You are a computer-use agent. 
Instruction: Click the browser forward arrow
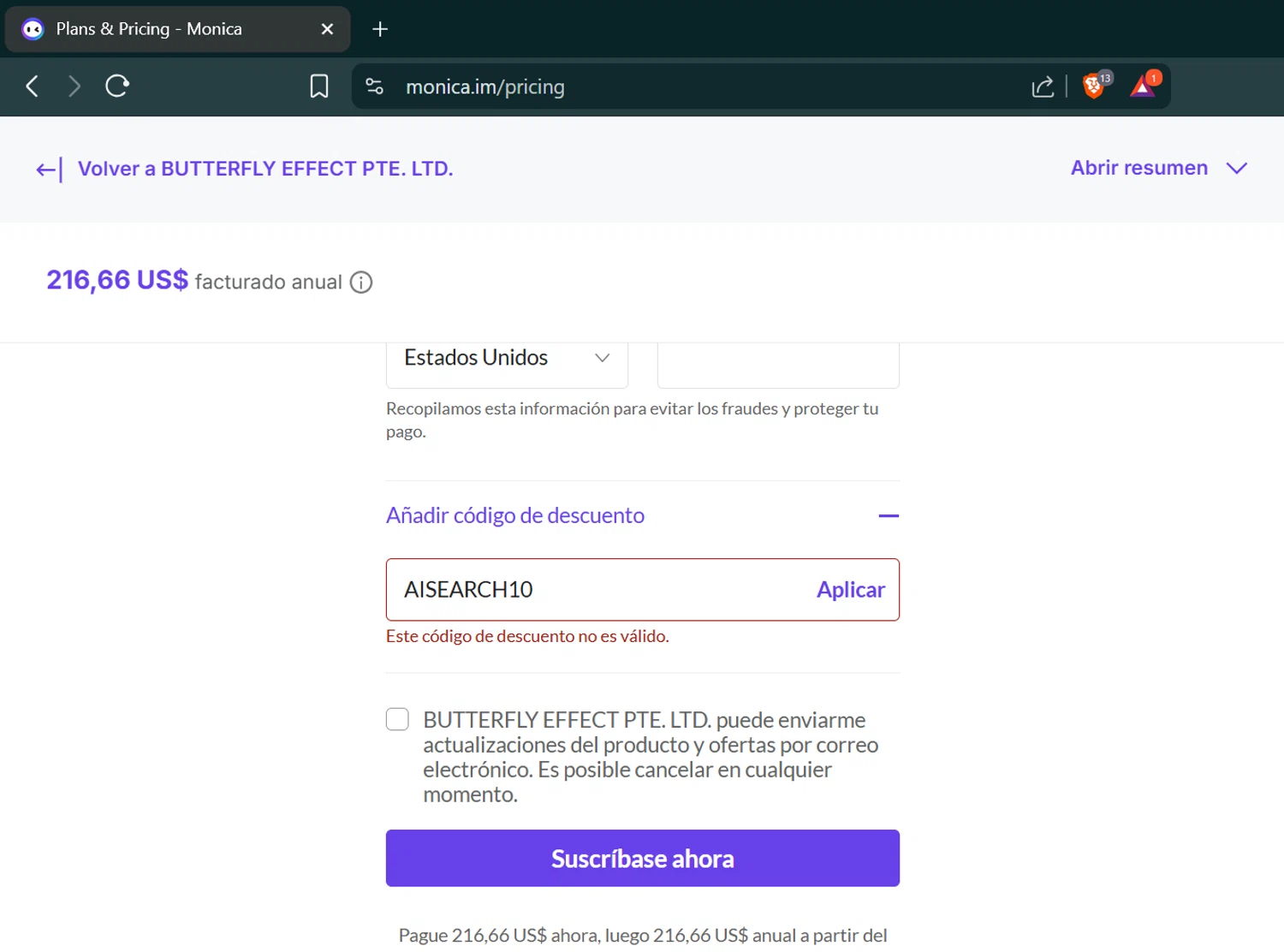coord(74,86)
